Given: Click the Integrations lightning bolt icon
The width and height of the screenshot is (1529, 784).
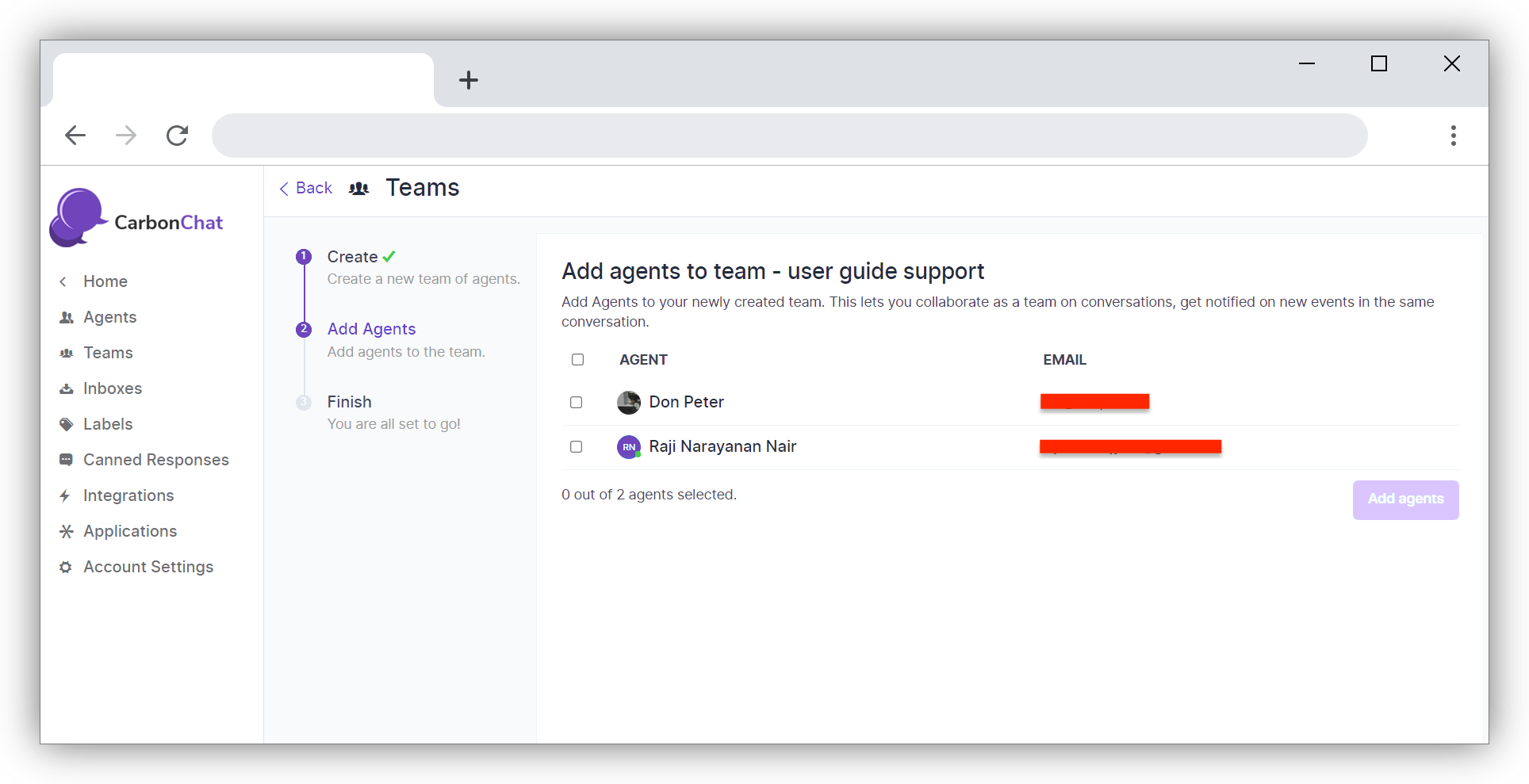Looking at the screenshot, I should pyautogui.click(x=65, y=496).
